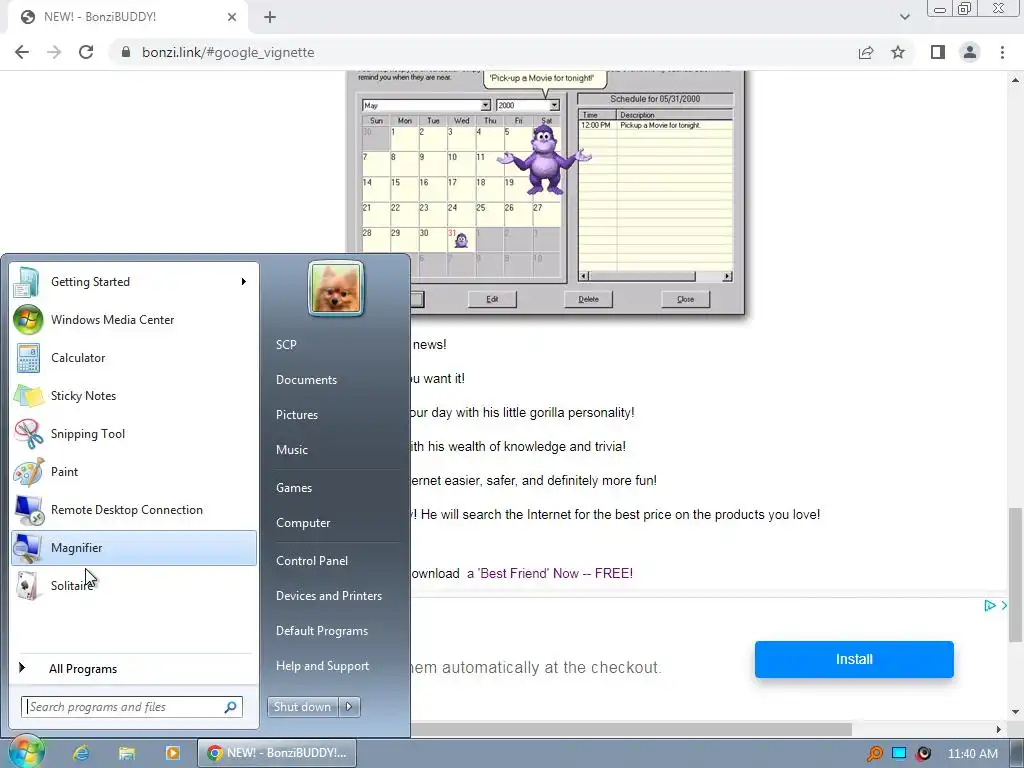Open the Paint palette icon
1024x768 pixels.
(29, 472)
